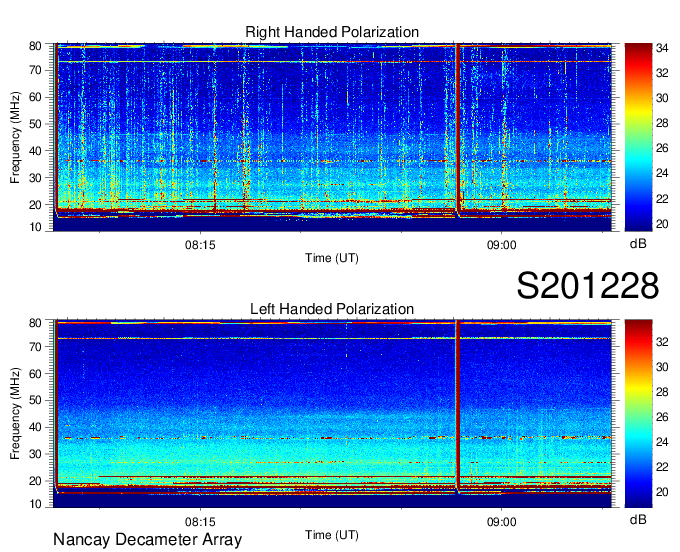Click the 'dB' unit label under lower colorbar
680x552 pixels.
tap(638, 519)
